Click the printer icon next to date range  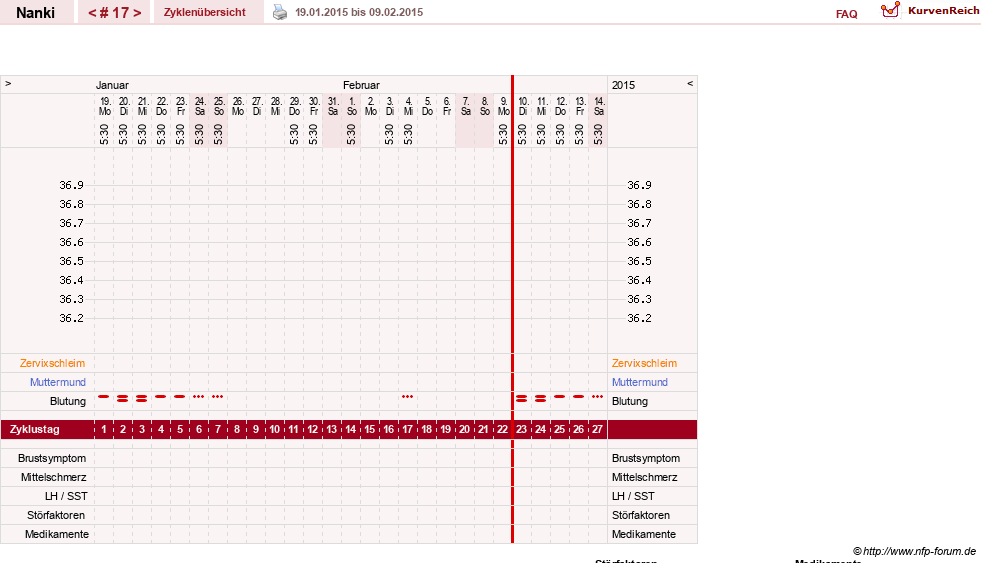pos(280,13)
